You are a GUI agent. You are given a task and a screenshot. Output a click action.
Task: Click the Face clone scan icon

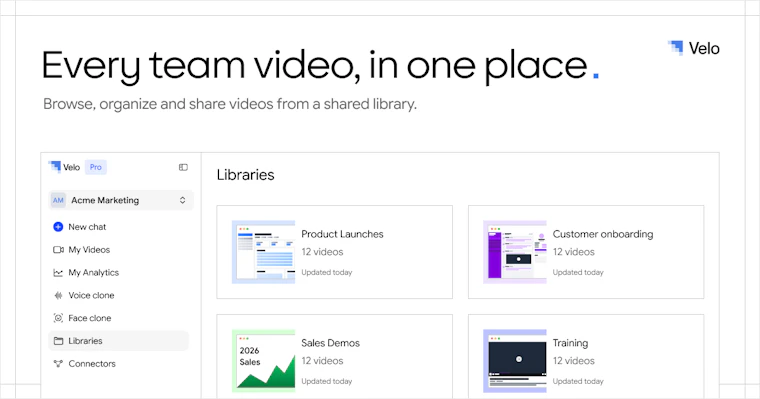tap(58, 318)
